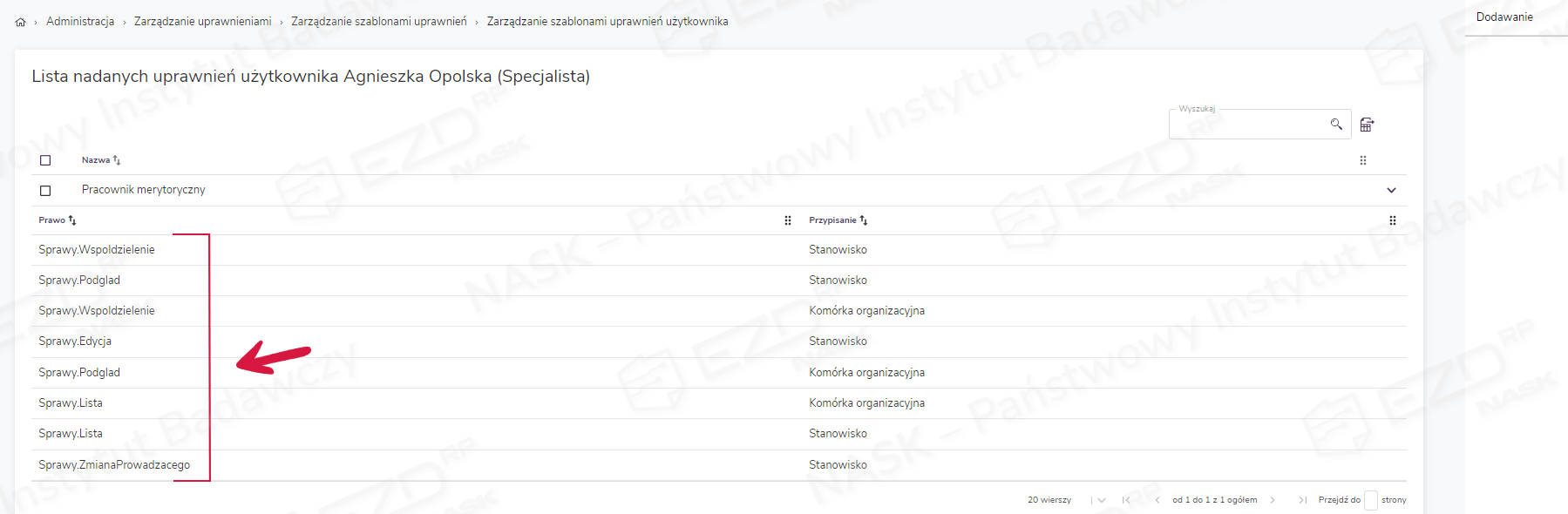Open column menu for Prawo column

(788, 220)
